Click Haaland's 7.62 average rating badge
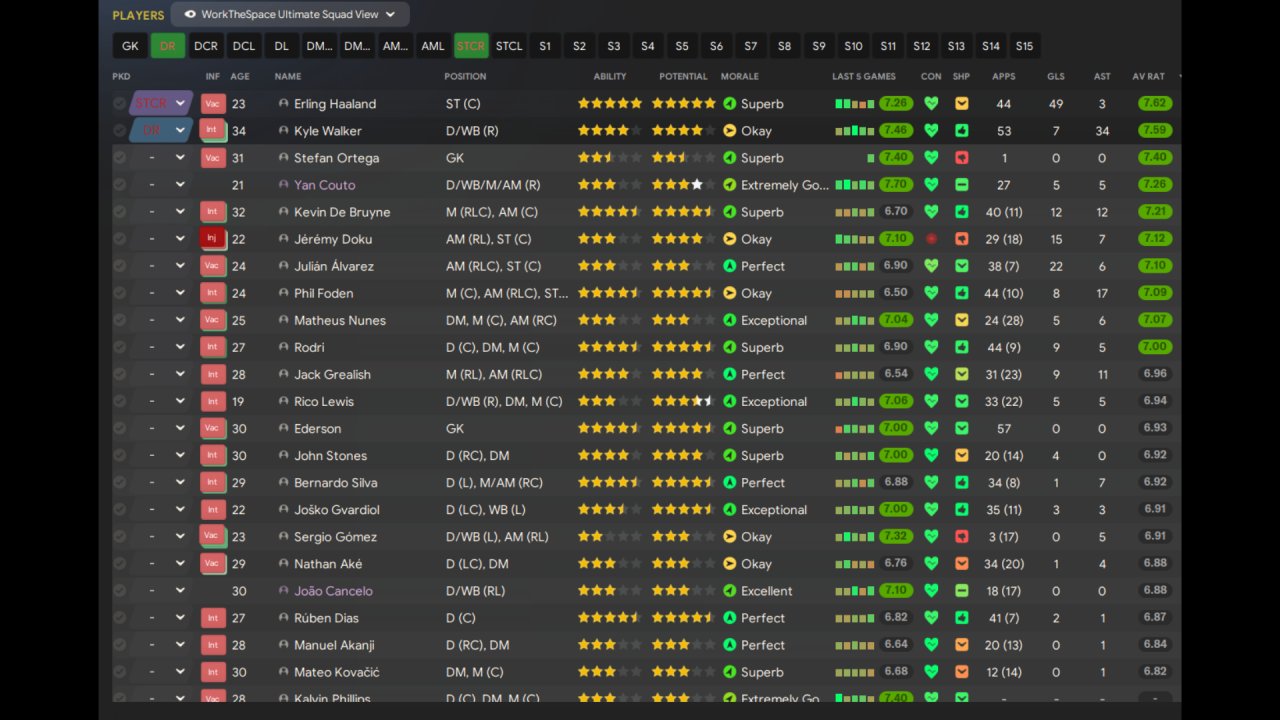 (x=1155, y=104)
